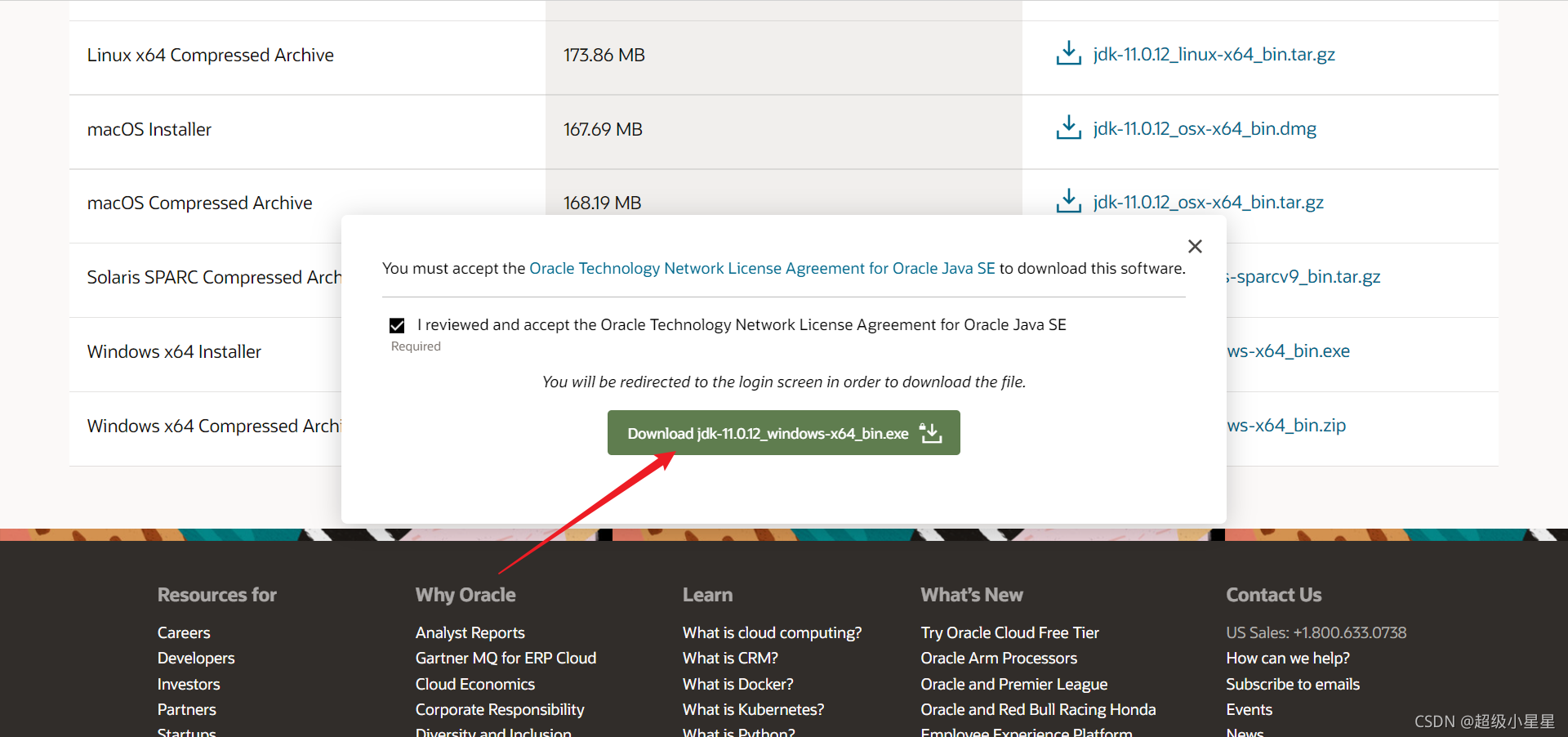Select macOS Compressed Archive row label
The width and height of the screenshot is (1568, 737).
(199, 203)
